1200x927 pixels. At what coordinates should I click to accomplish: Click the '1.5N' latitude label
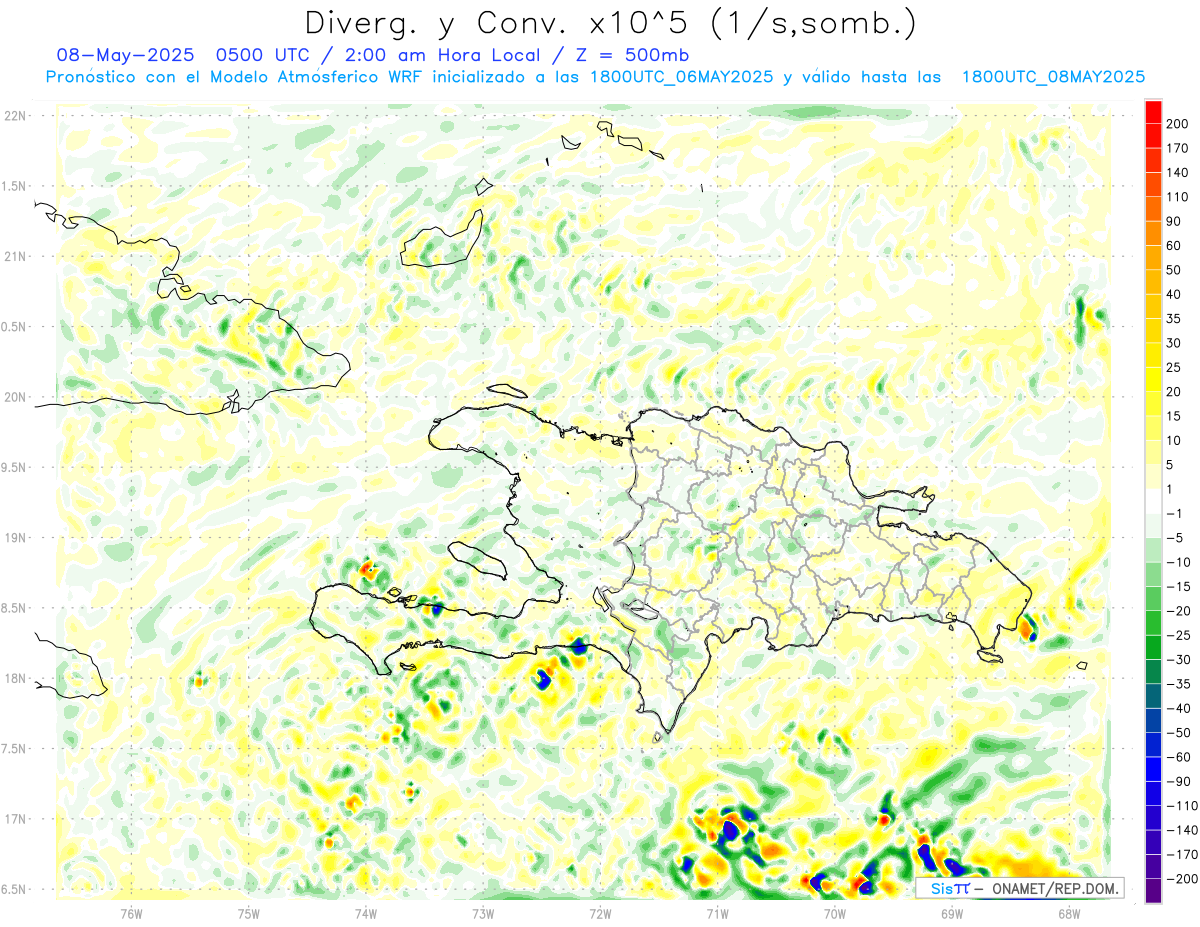tap(14, 187)
